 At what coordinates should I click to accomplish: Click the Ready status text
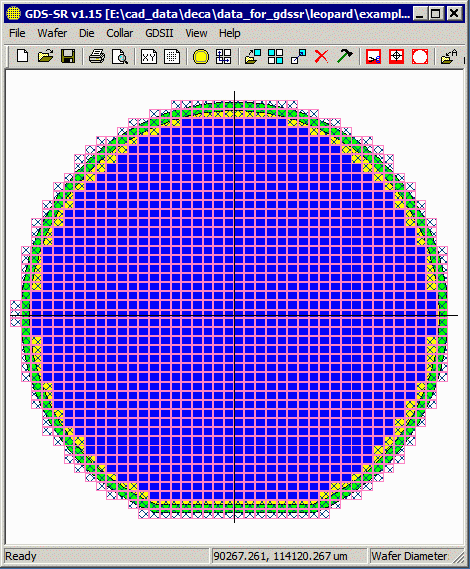(21, 556)
